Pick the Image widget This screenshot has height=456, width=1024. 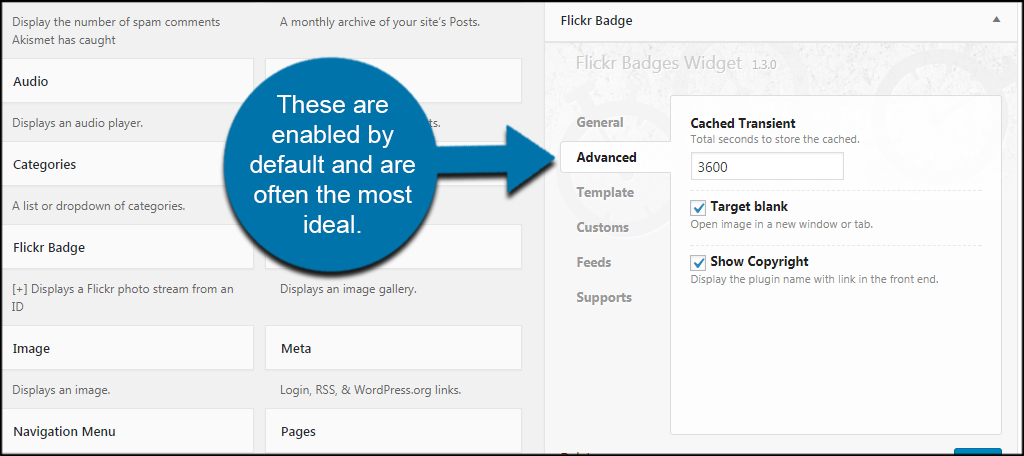(128, 349)
